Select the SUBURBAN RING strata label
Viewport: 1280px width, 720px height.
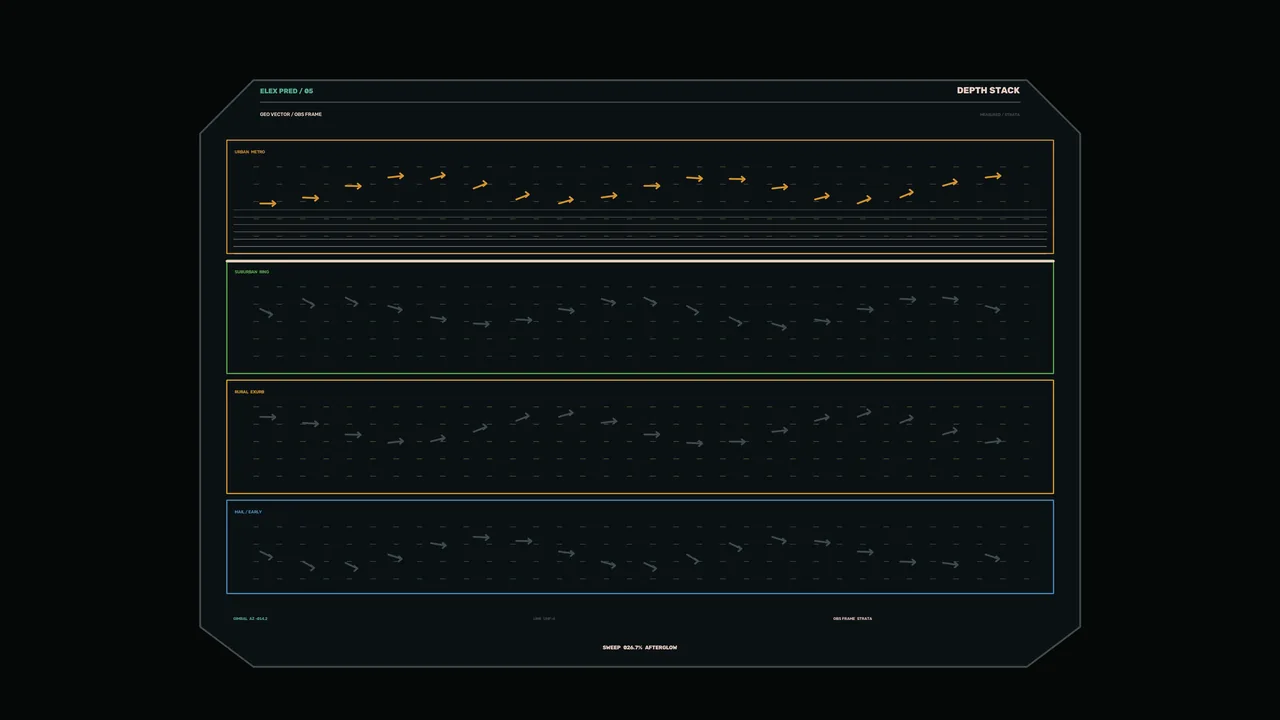[252, 272]
